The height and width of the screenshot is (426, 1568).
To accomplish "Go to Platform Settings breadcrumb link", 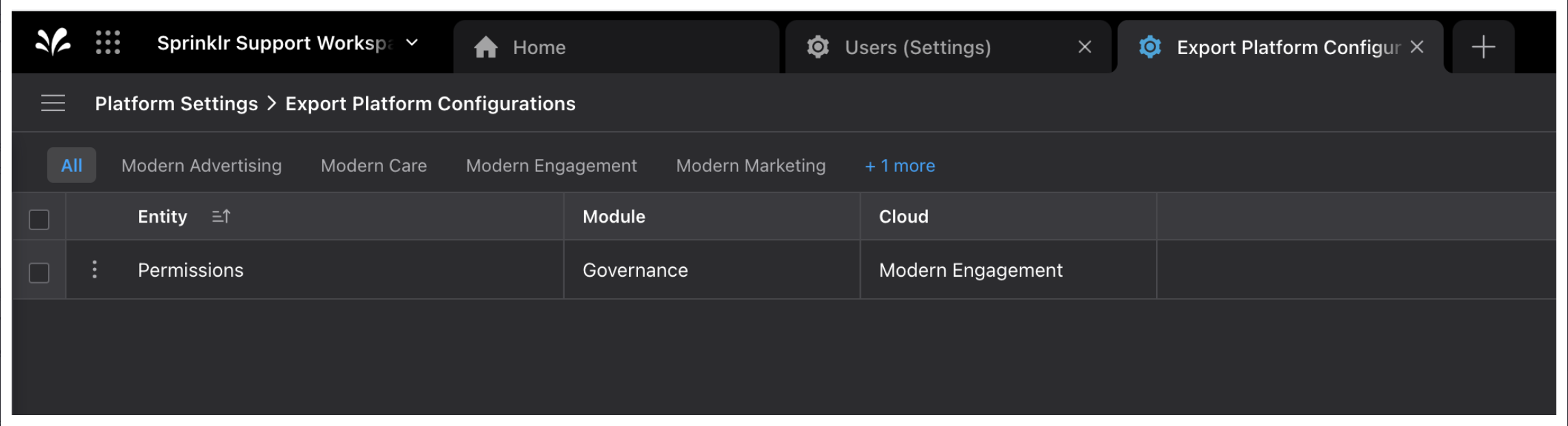I will click(x=176, y=103).
